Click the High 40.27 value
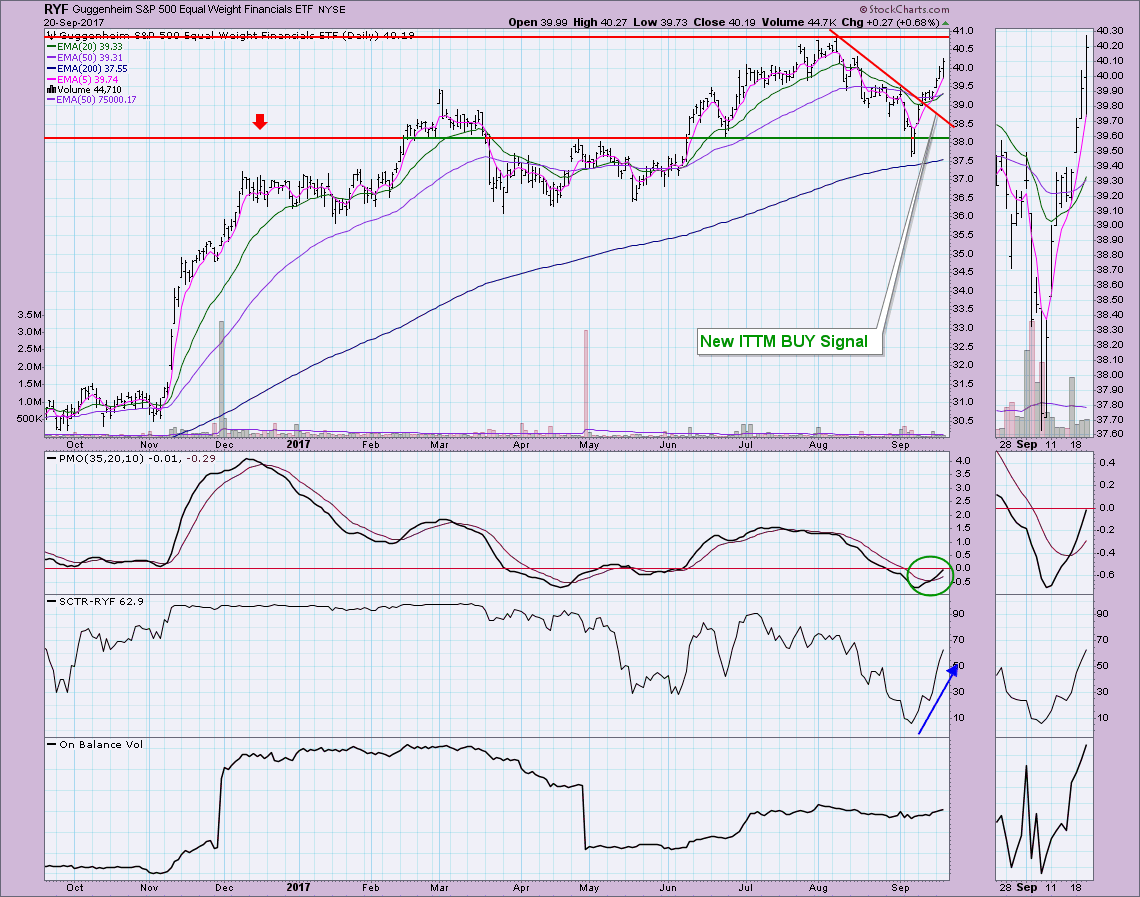The height and width of the screenshot is (897, 1140). [x=600, y=23]
